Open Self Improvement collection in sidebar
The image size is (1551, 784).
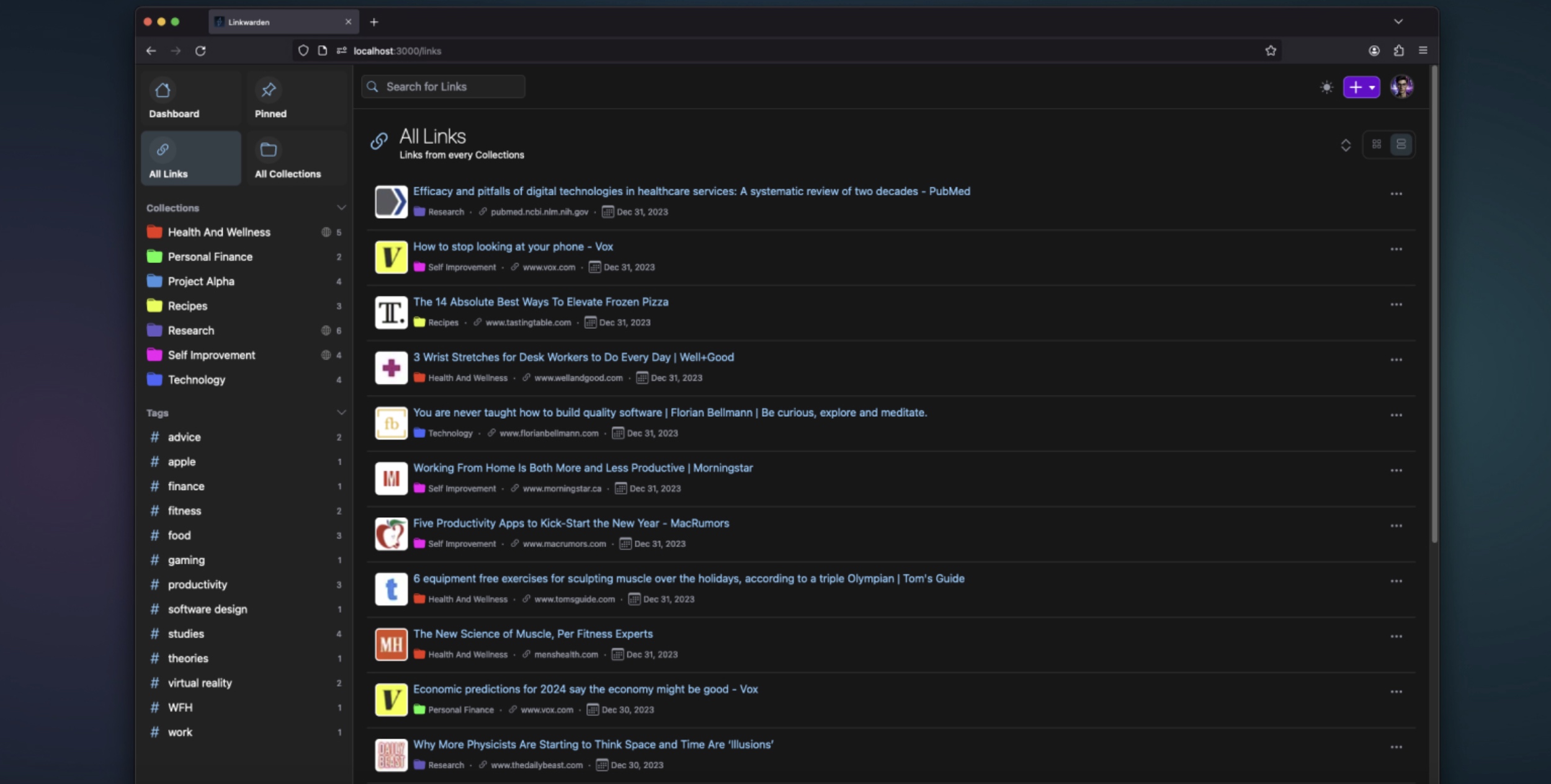[244, 355]
